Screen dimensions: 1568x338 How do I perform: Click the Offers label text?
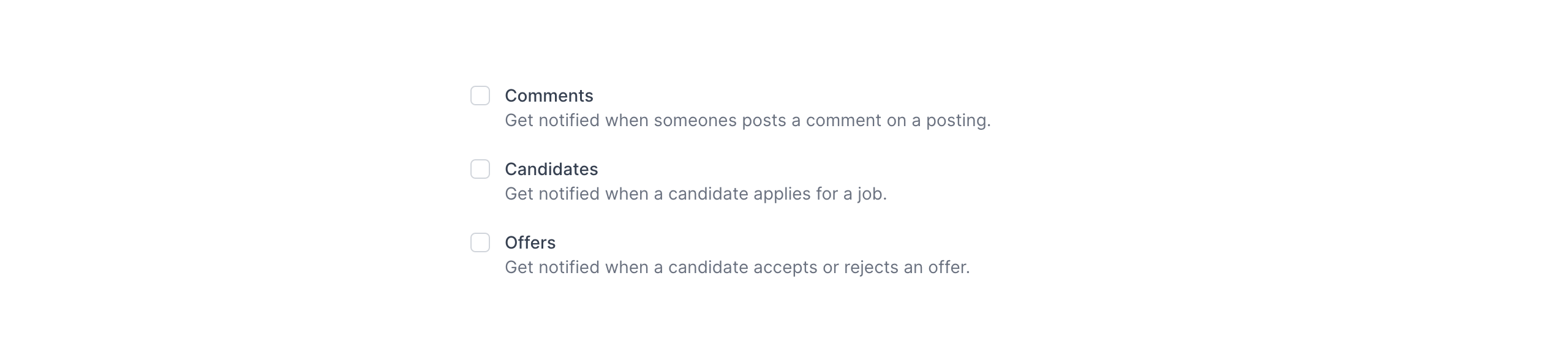point(530,242)
